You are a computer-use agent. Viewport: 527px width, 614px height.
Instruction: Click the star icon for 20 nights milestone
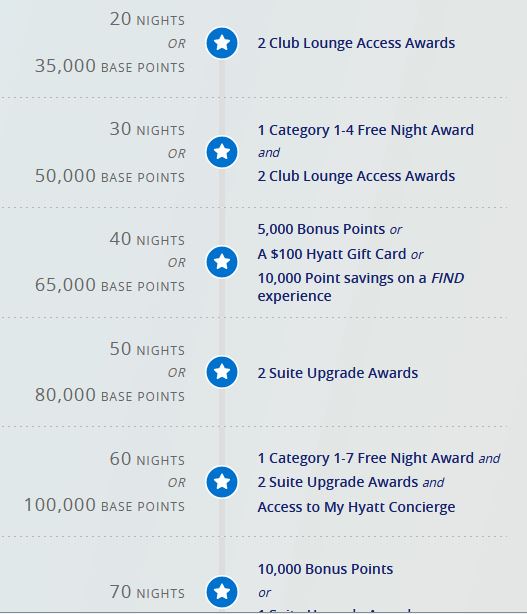(x=222, y=43)
